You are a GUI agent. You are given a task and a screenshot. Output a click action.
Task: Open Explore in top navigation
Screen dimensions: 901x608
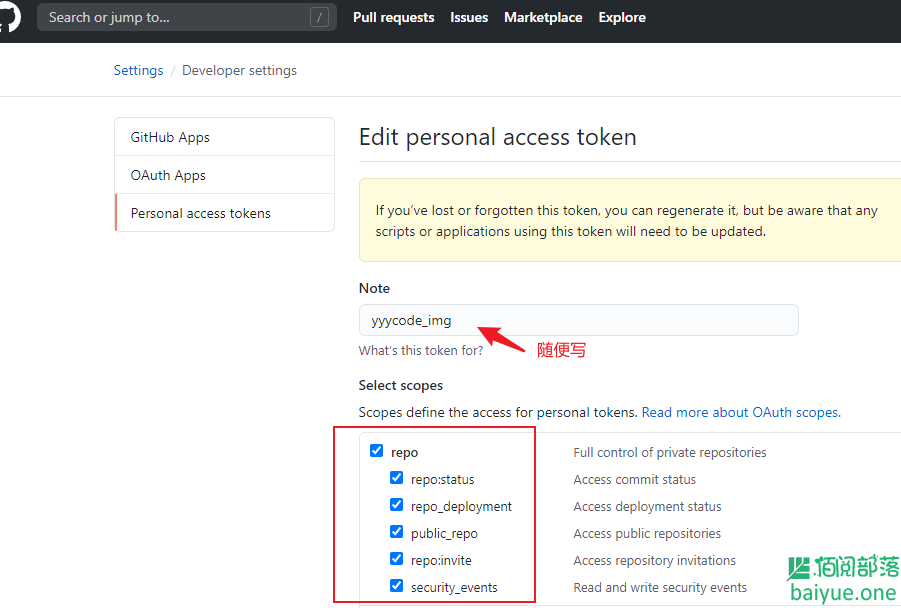point(622,17)
